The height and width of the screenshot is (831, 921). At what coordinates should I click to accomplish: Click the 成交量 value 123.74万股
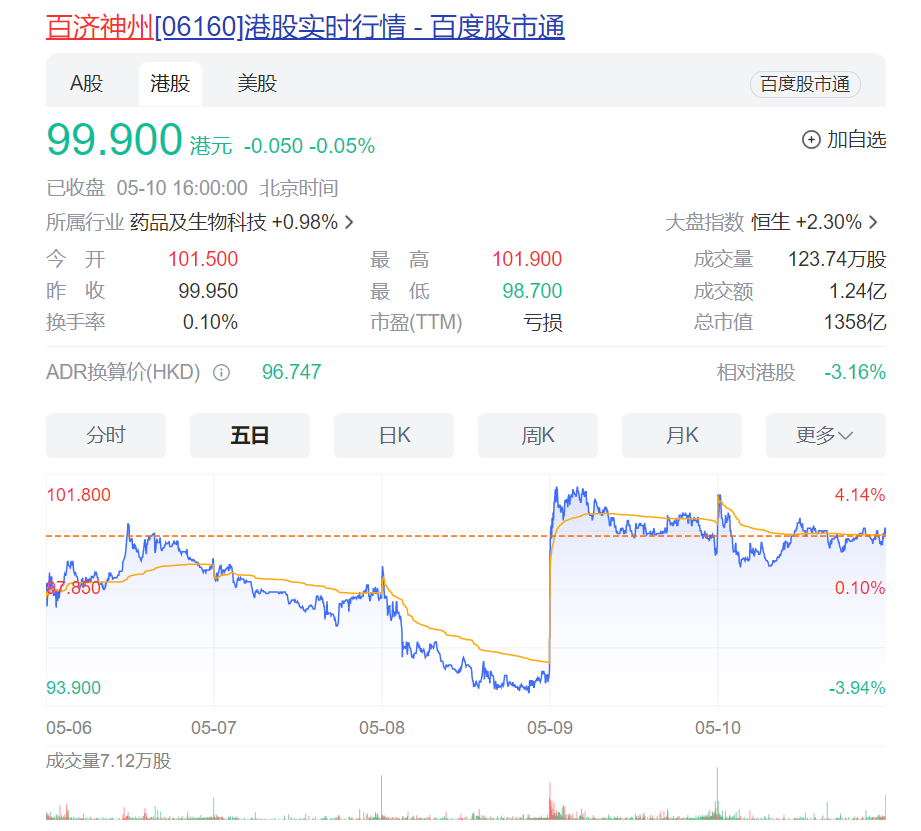(x=837, y=259)
